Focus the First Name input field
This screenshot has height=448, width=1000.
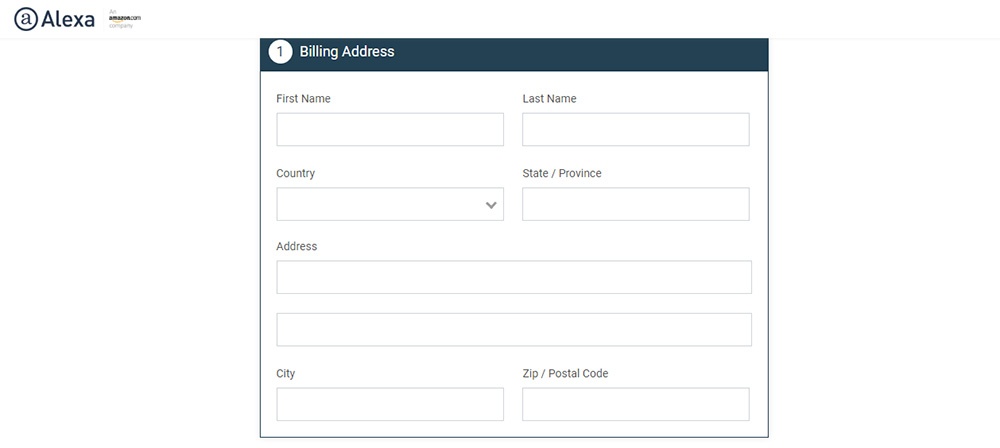click(x=390, y=129)
